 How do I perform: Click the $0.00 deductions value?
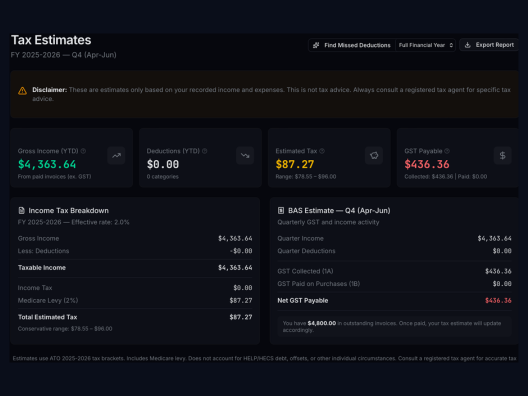coord(163,164)
